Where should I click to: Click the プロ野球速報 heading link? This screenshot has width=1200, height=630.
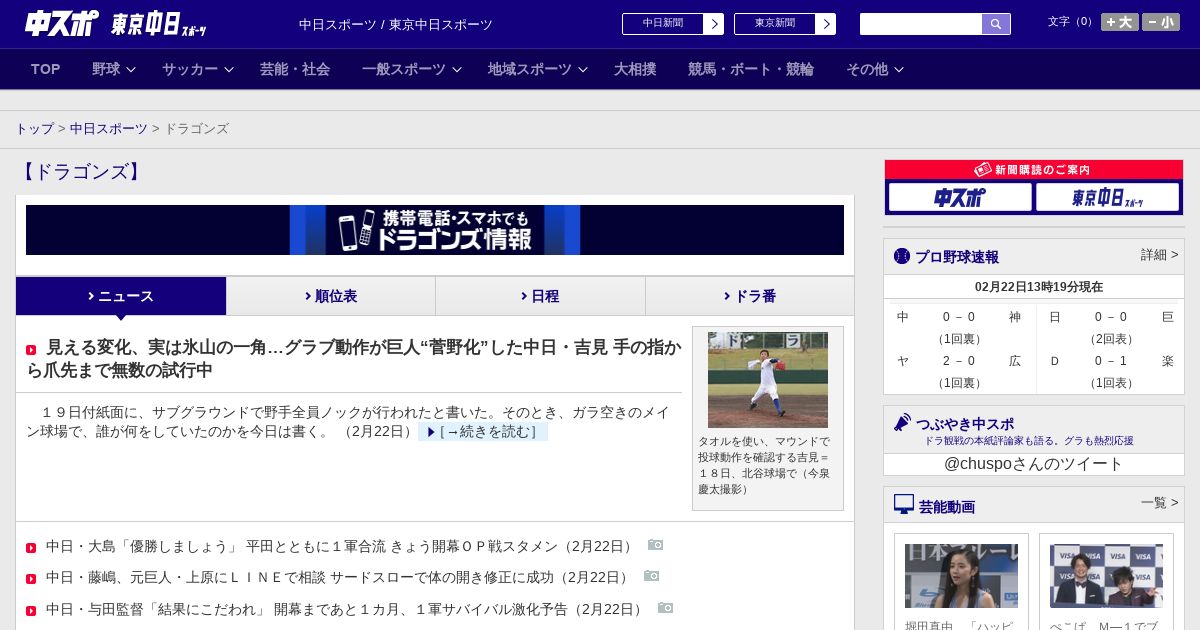tap(957, 257)
